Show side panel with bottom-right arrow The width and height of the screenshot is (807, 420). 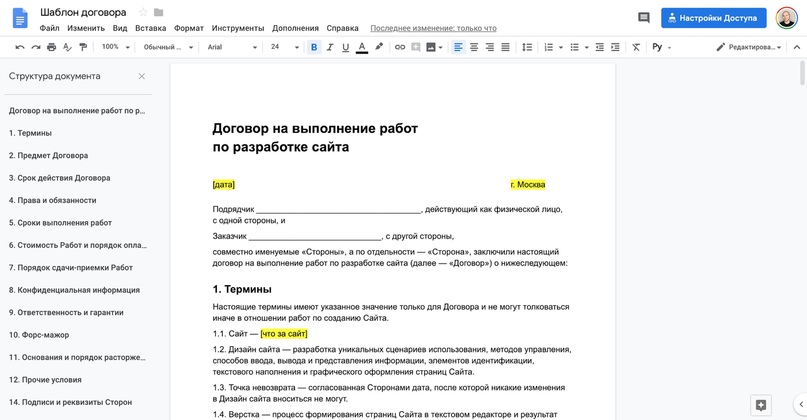[x=801, y=405]
